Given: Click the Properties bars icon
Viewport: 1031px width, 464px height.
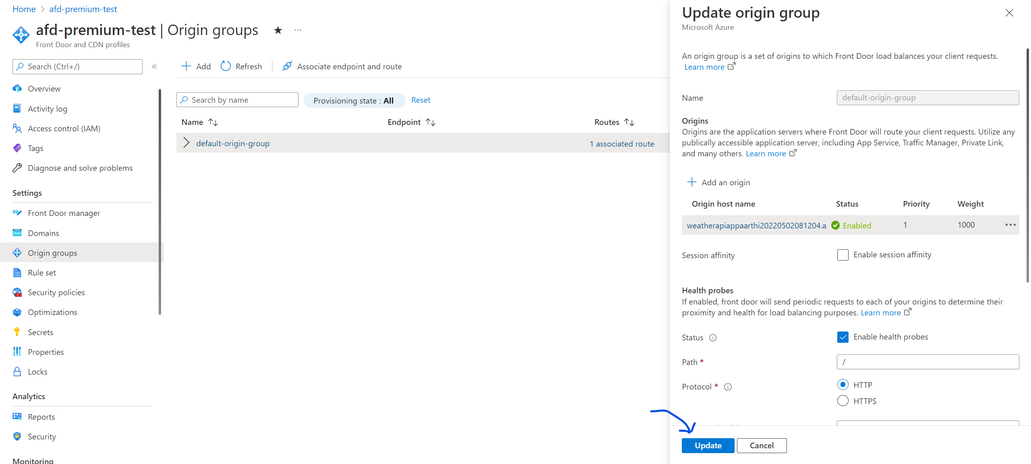Looking at the screenshot, I should point(18,352).
